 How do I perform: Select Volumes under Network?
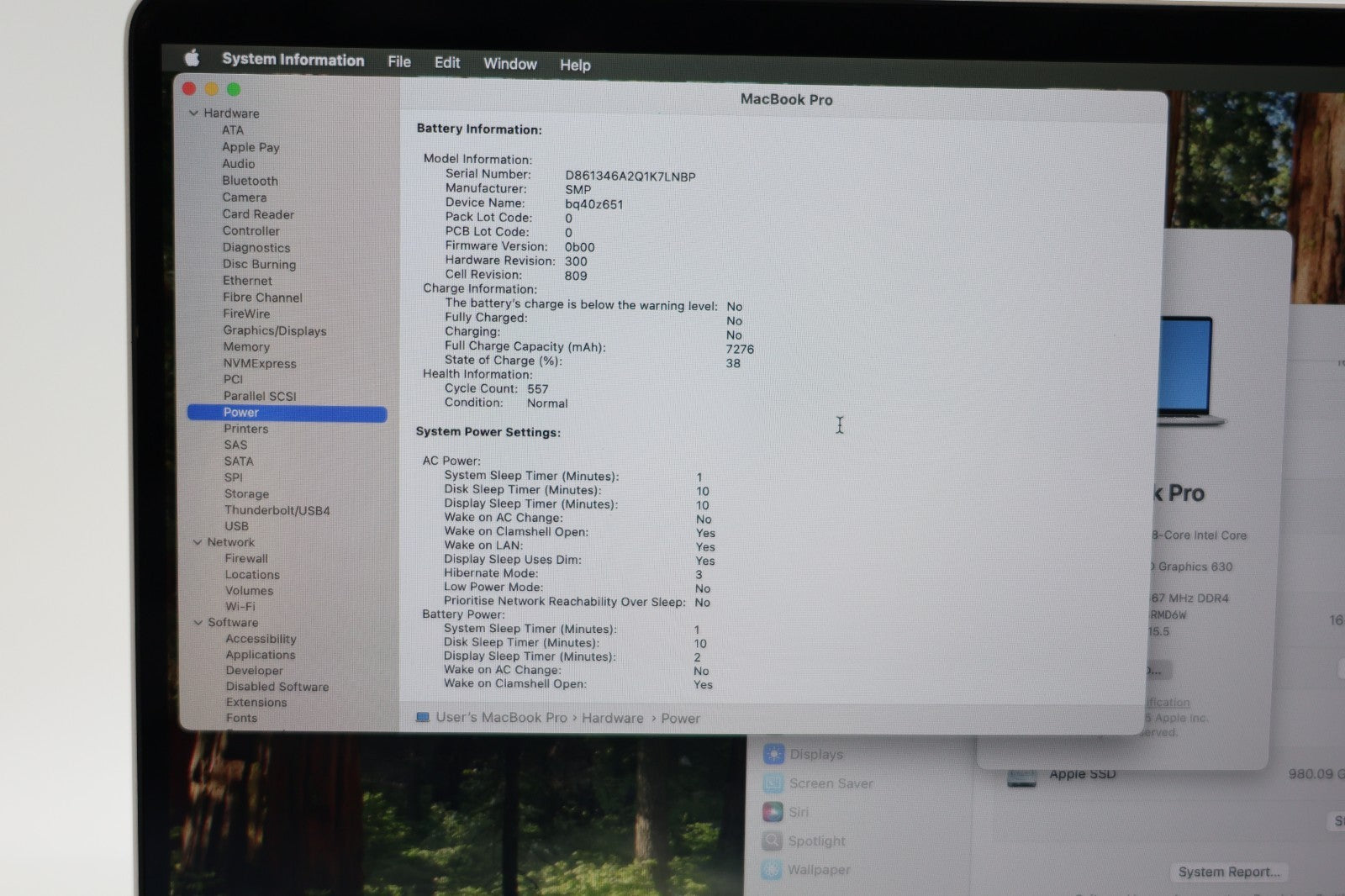[249, 591]
